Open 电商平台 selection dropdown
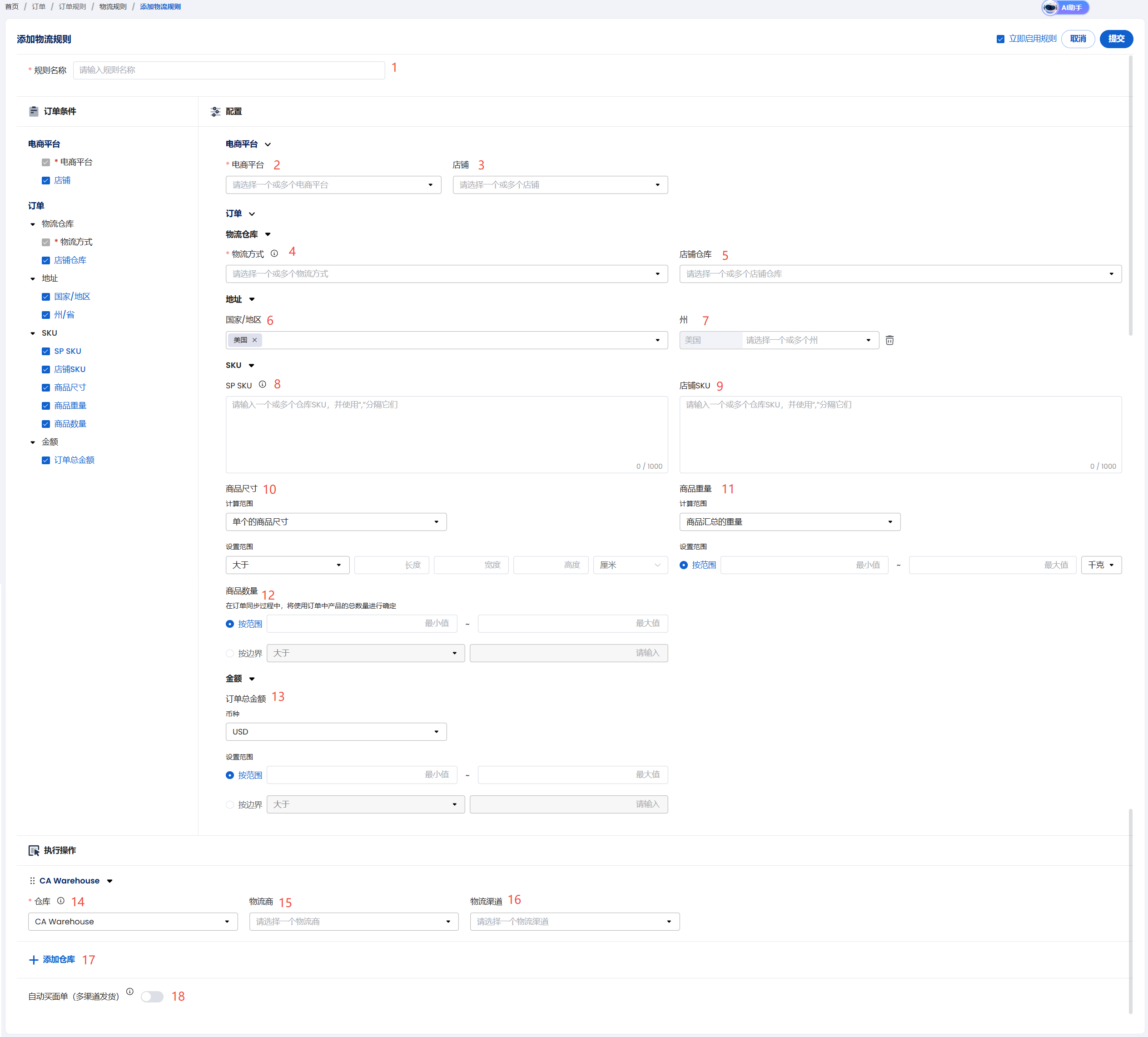Image resolution: width=1148 pixels, height=1037 pixels. coord(334,184)
